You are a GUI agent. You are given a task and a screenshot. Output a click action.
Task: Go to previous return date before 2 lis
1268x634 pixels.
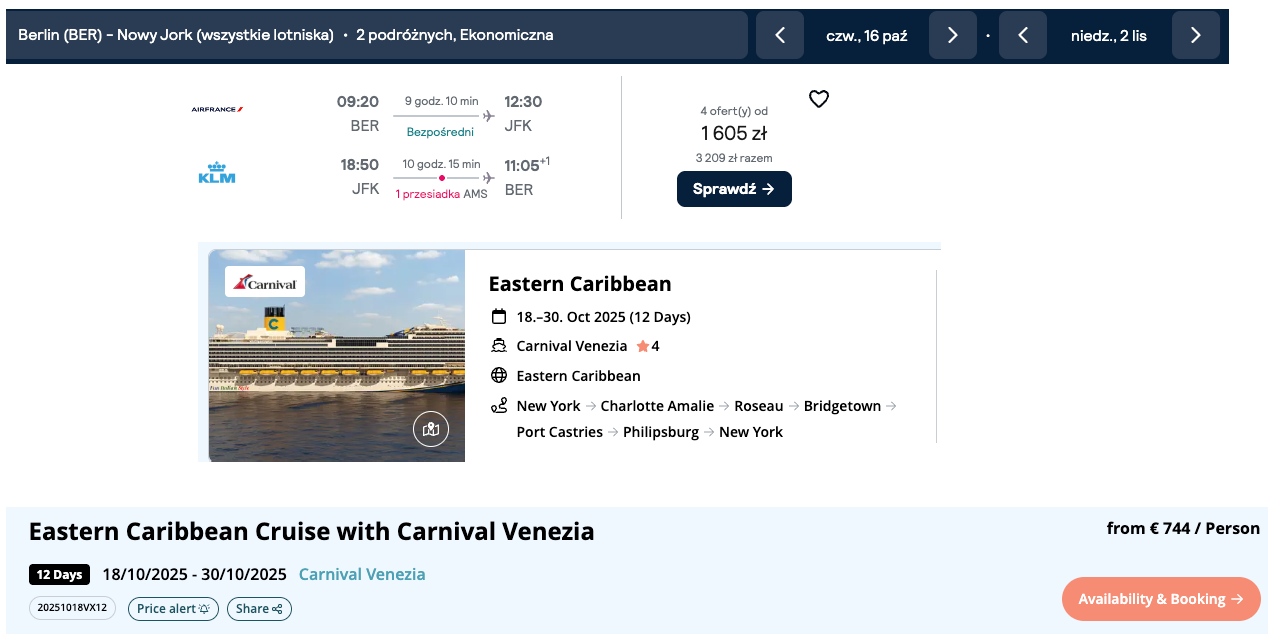coord(1023,36)
